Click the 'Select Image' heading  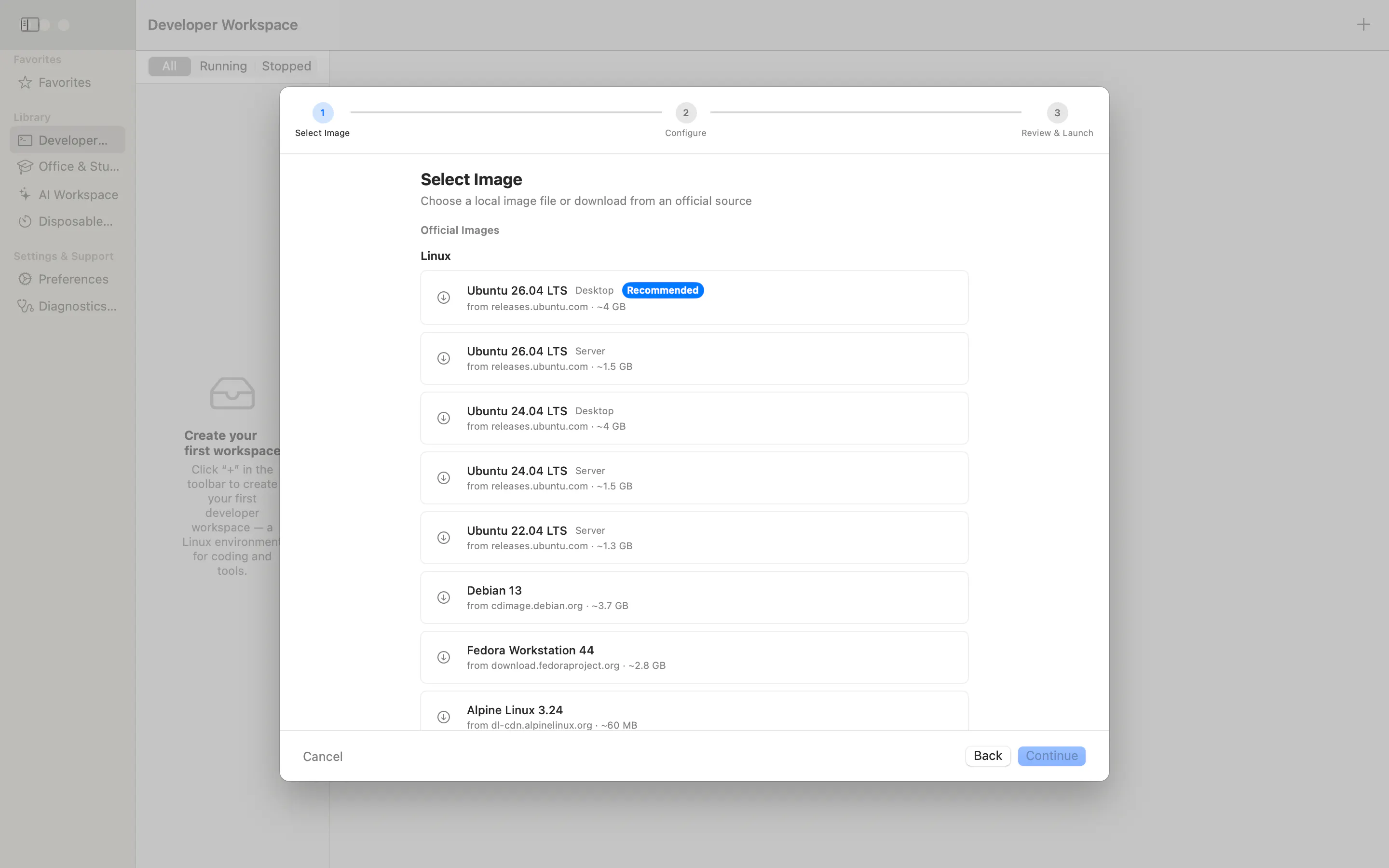pyautogui.click(x=471, y=180)
